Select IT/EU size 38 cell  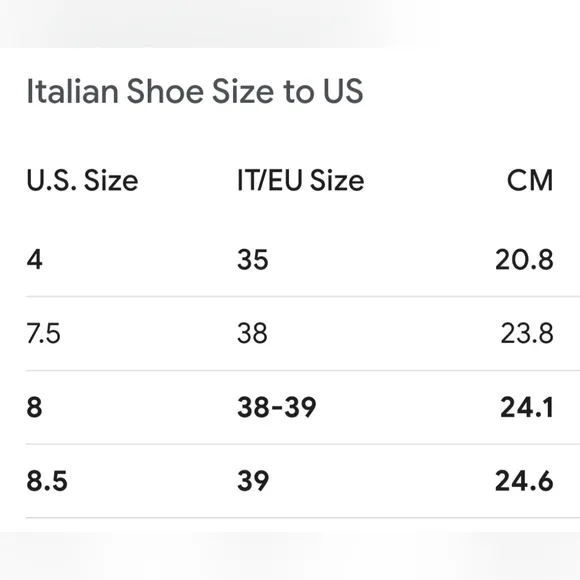point(252,333)
